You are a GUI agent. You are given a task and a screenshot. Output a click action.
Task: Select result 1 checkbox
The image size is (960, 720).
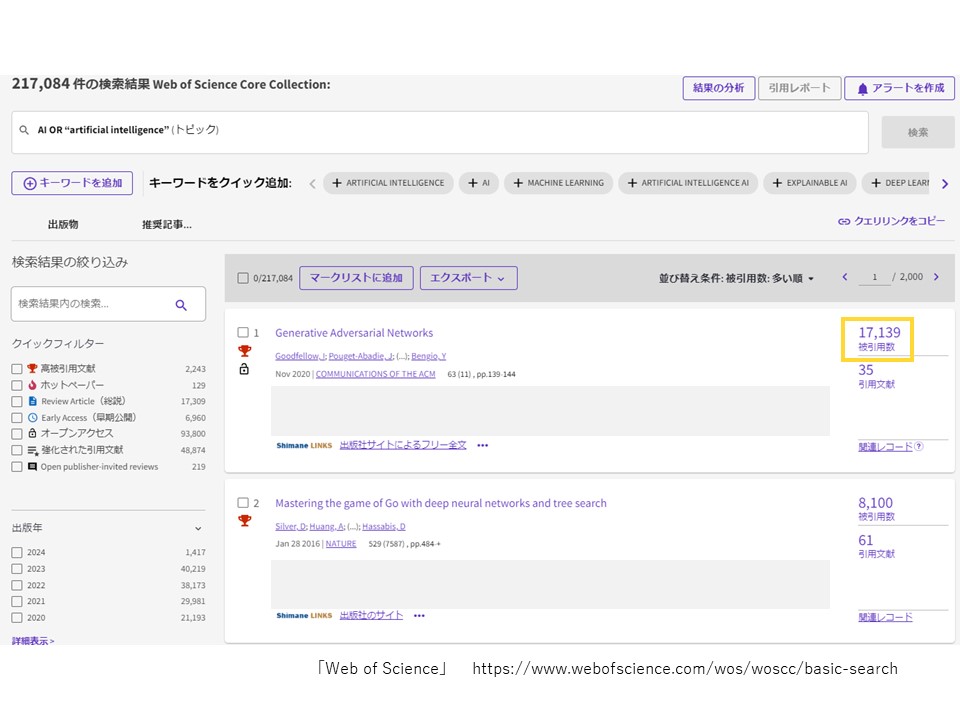[x=243, y=332]
